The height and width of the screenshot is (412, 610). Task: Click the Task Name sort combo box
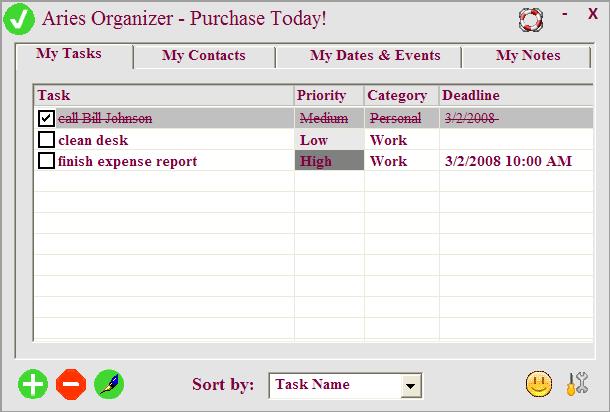345,386
